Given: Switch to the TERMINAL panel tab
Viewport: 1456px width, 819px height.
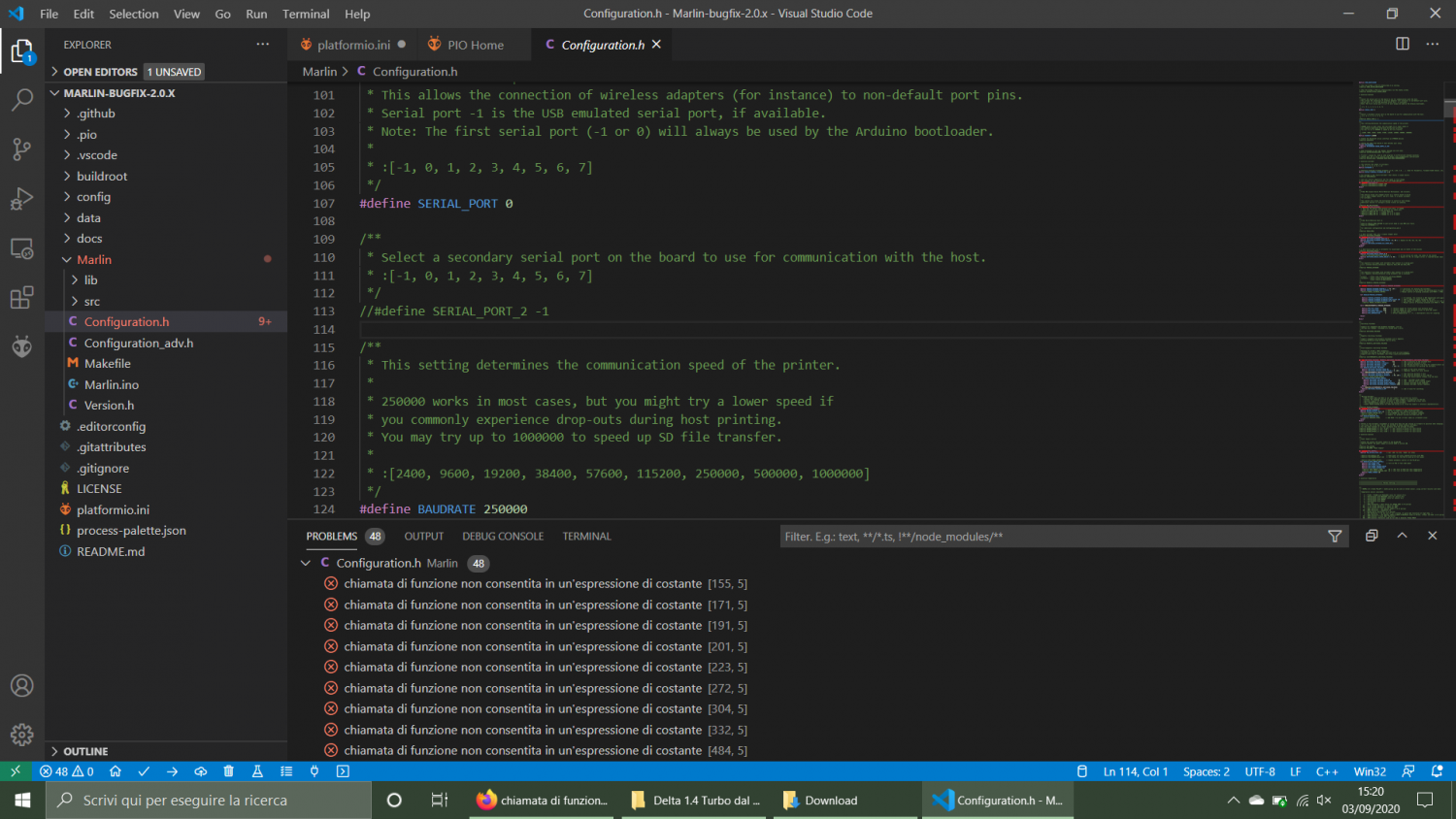Looking at the screenshot, I should tap(586, 536).
